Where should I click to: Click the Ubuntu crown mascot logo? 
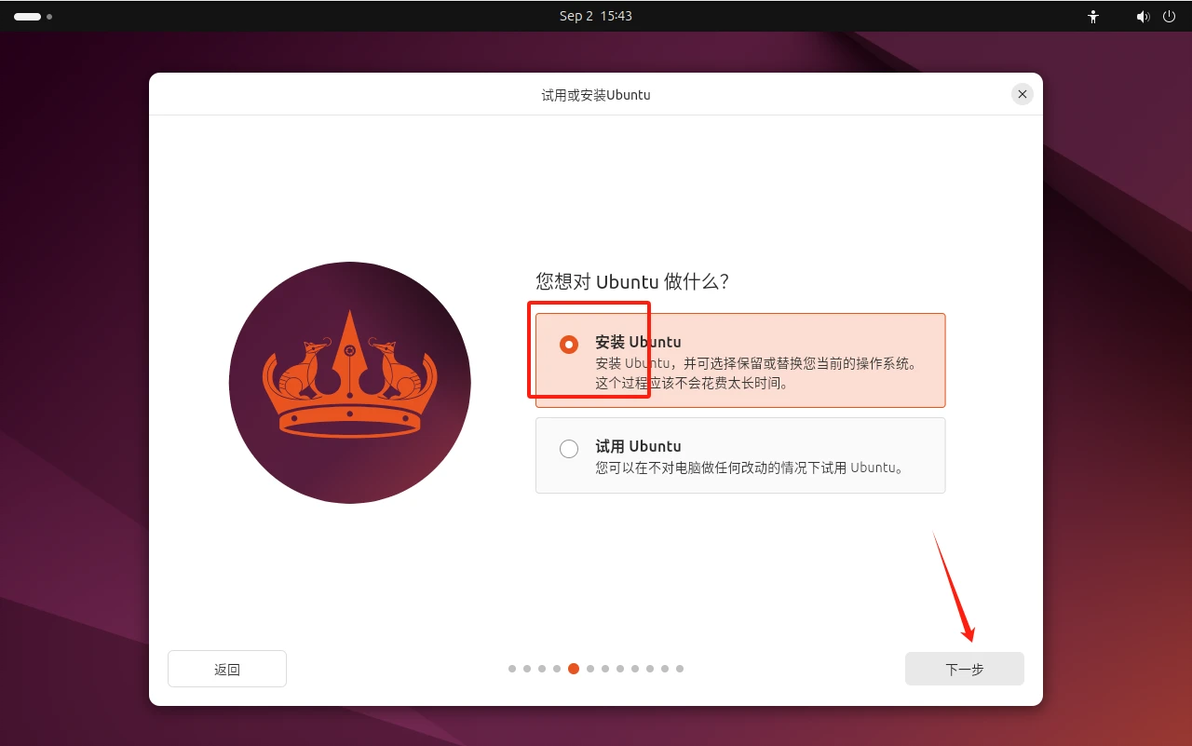[x=350, y=383]
